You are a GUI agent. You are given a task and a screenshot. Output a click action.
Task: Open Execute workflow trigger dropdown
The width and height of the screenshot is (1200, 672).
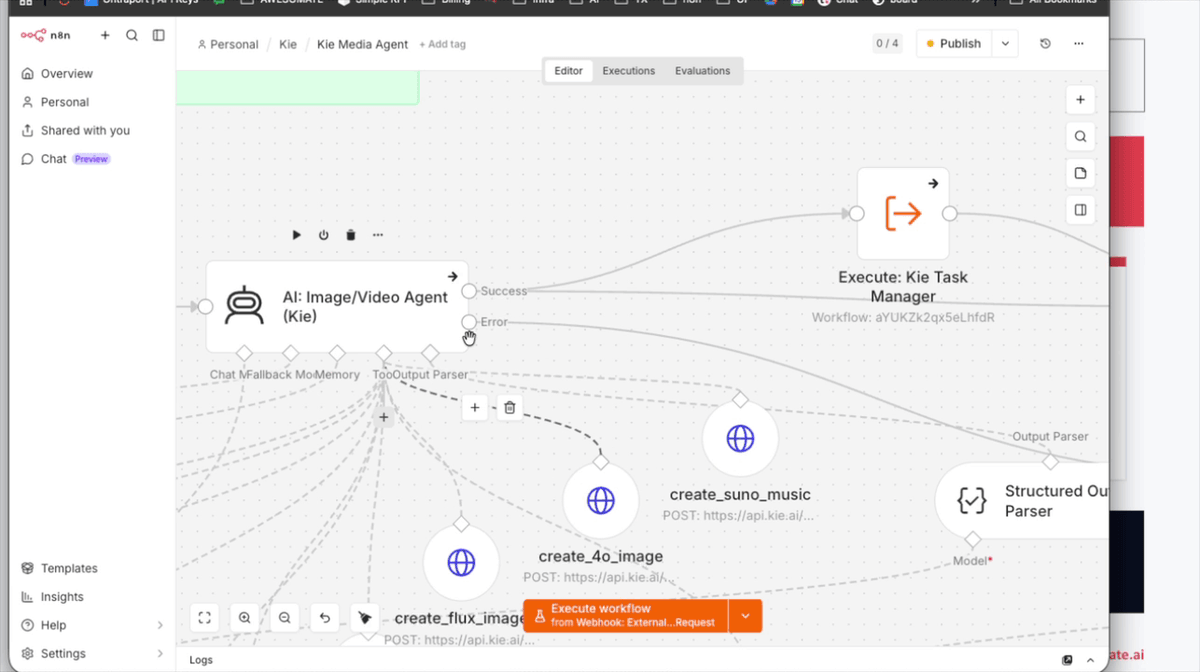745,615
